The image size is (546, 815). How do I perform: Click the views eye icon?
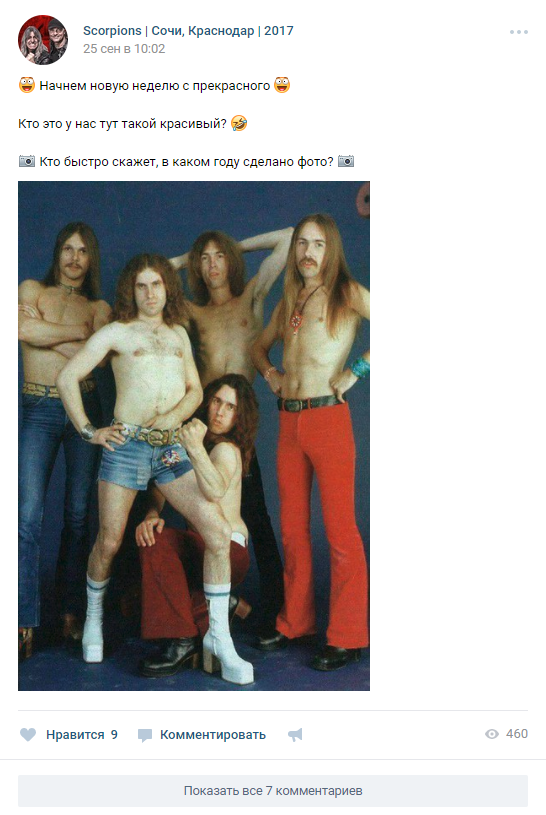(491, 734)
